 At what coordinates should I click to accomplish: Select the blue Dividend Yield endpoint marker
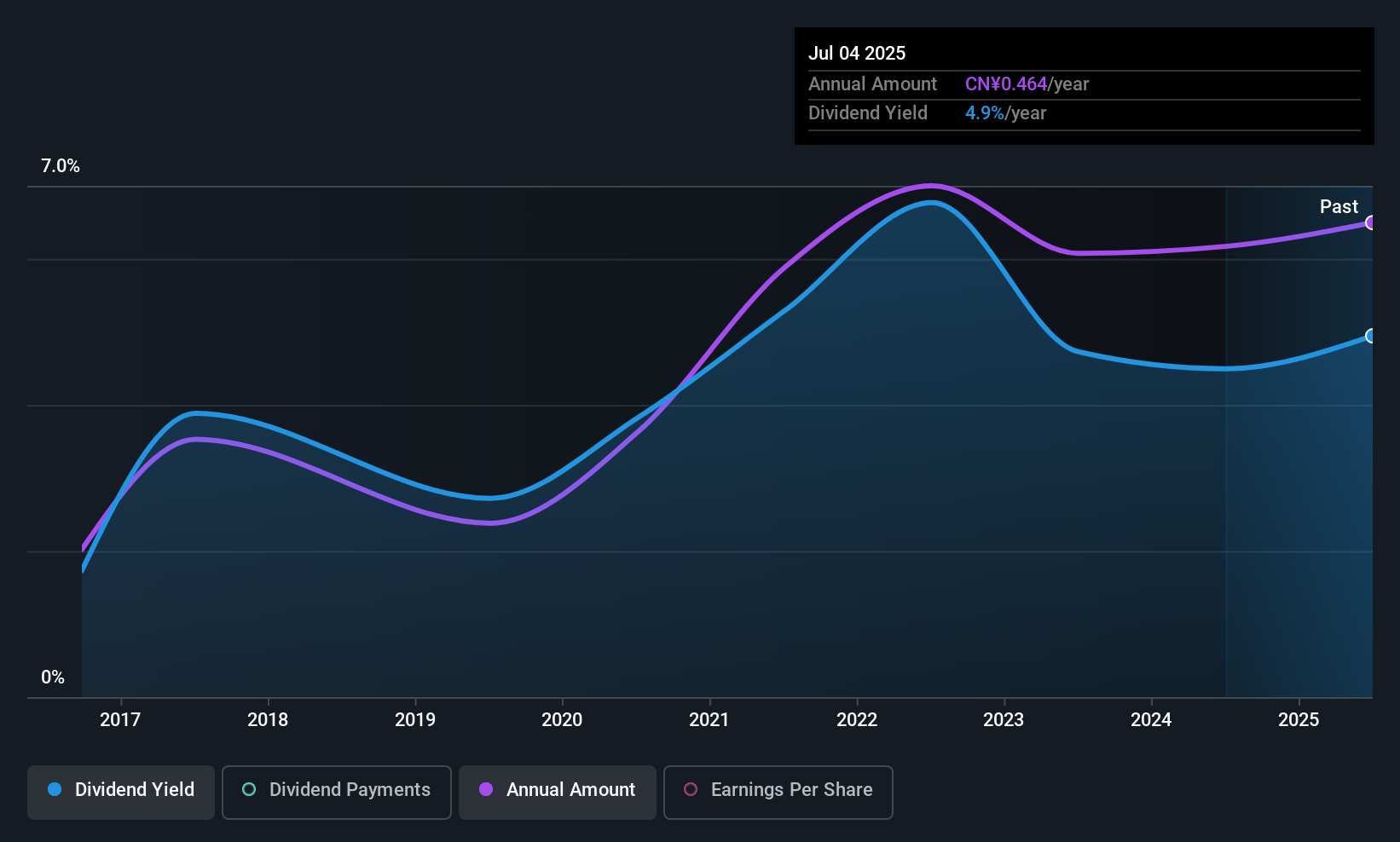click(x=1371, y=336)
